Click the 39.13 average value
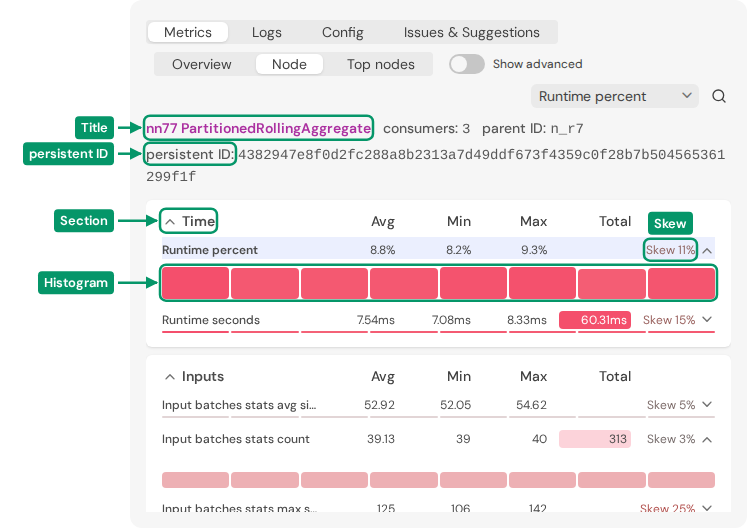Screen dimensions: 747x528 (x=381, y=439)
